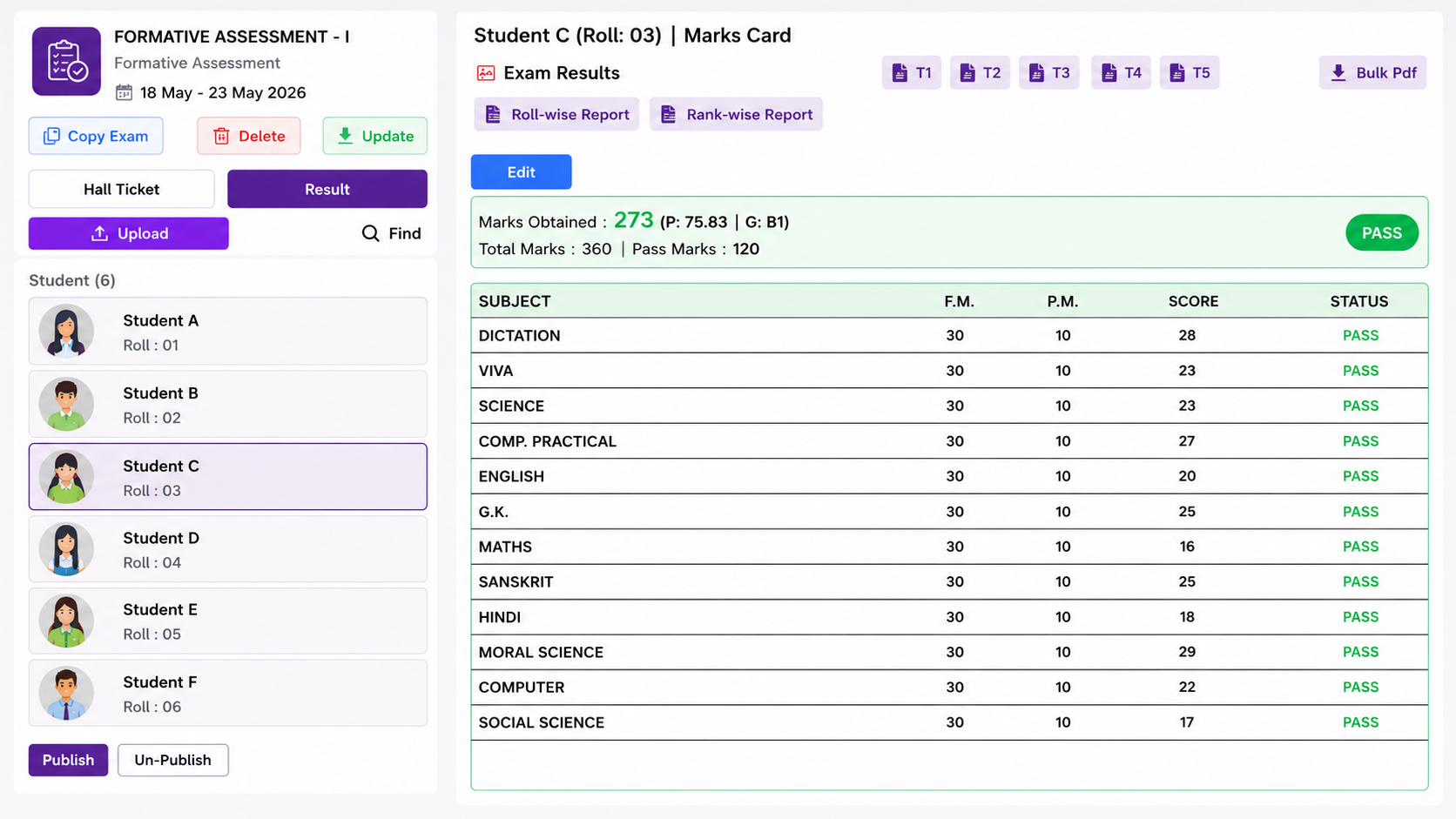The width and height of the screenshot is (1456, 819).
Task: Click the green PASS badge
Action: [1382, 232]
